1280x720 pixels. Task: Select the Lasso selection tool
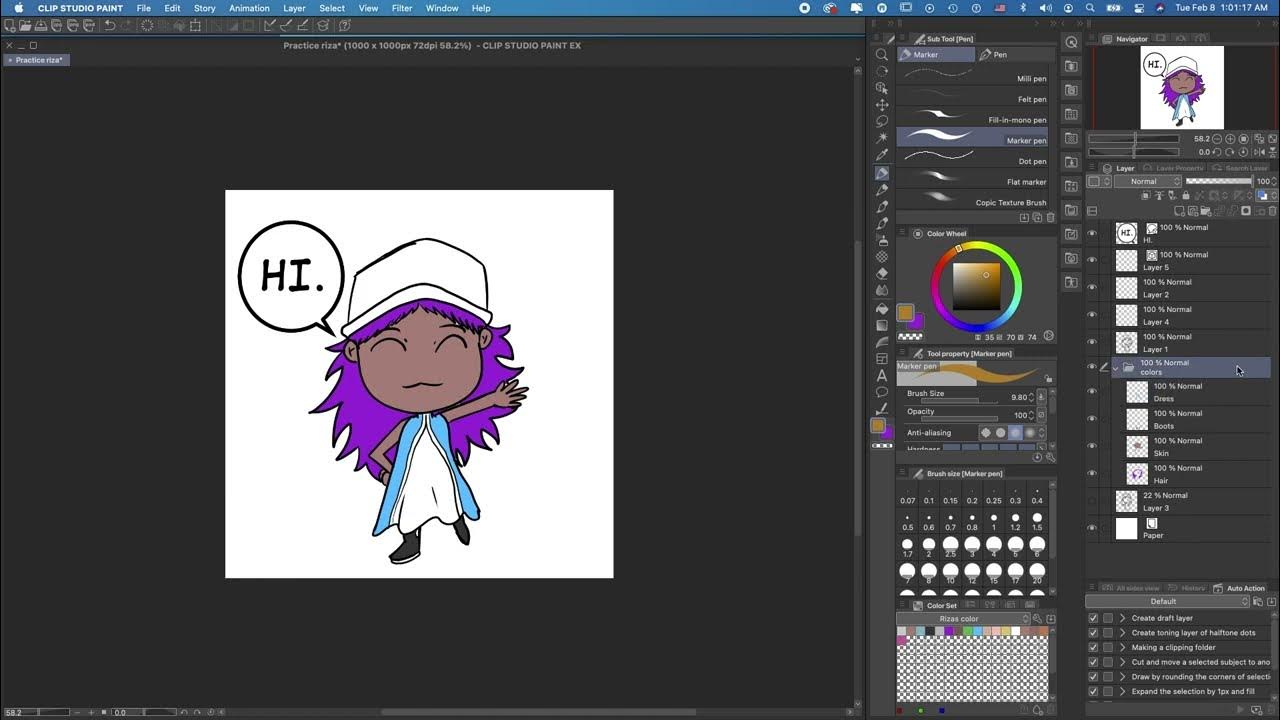pyautogui.click(x=881, y=121)
